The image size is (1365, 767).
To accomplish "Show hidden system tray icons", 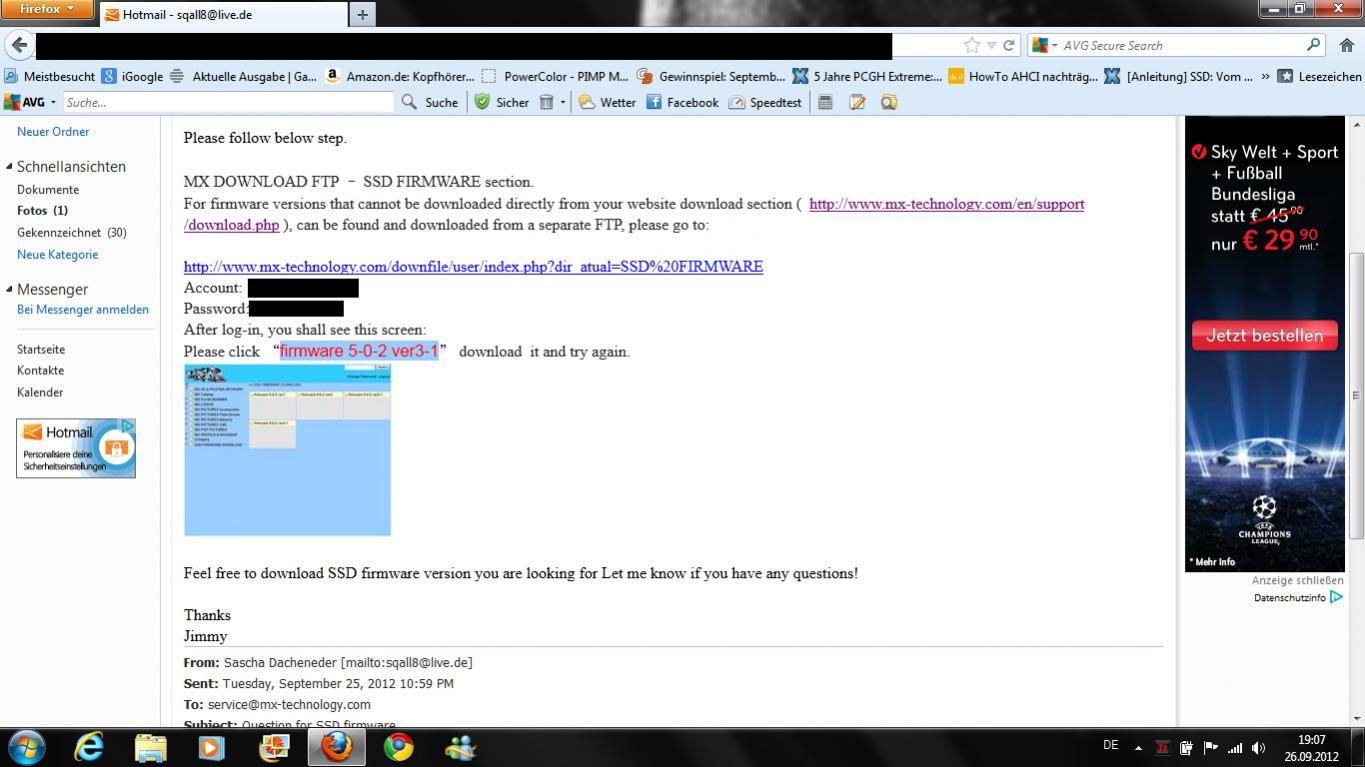I will (x=1138, y=747).
